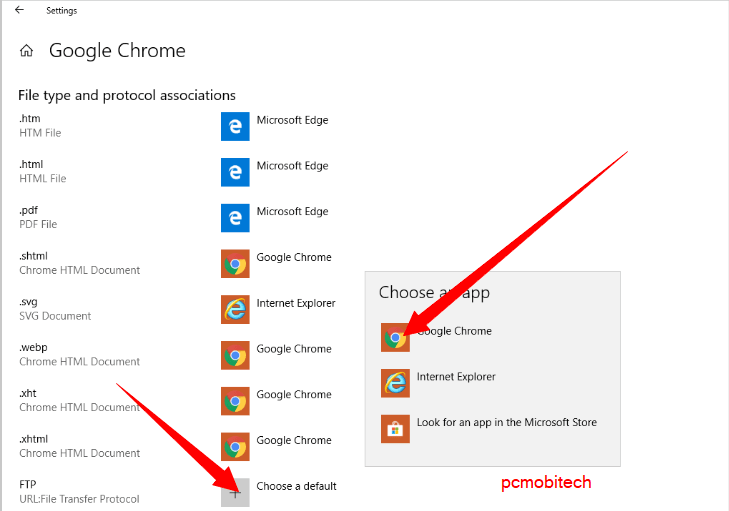Click Google Chrome label for .shtml
The image size is (729, 511).
pos(294,257)
